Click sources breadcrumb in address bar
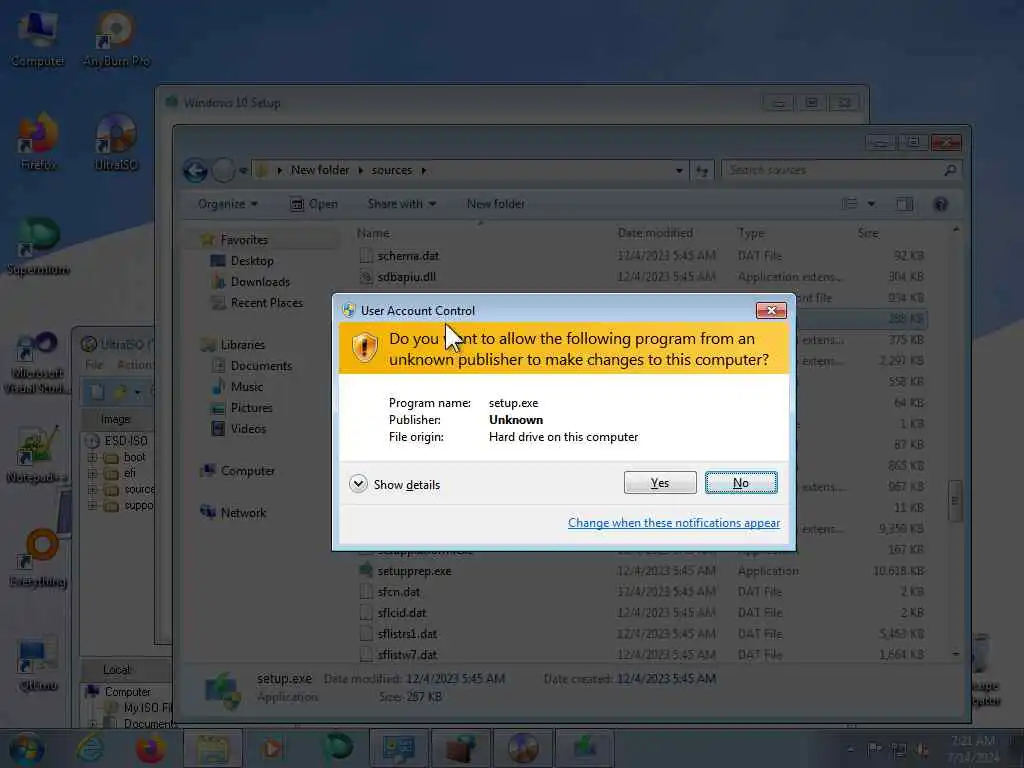 click(x=392, y=170)
